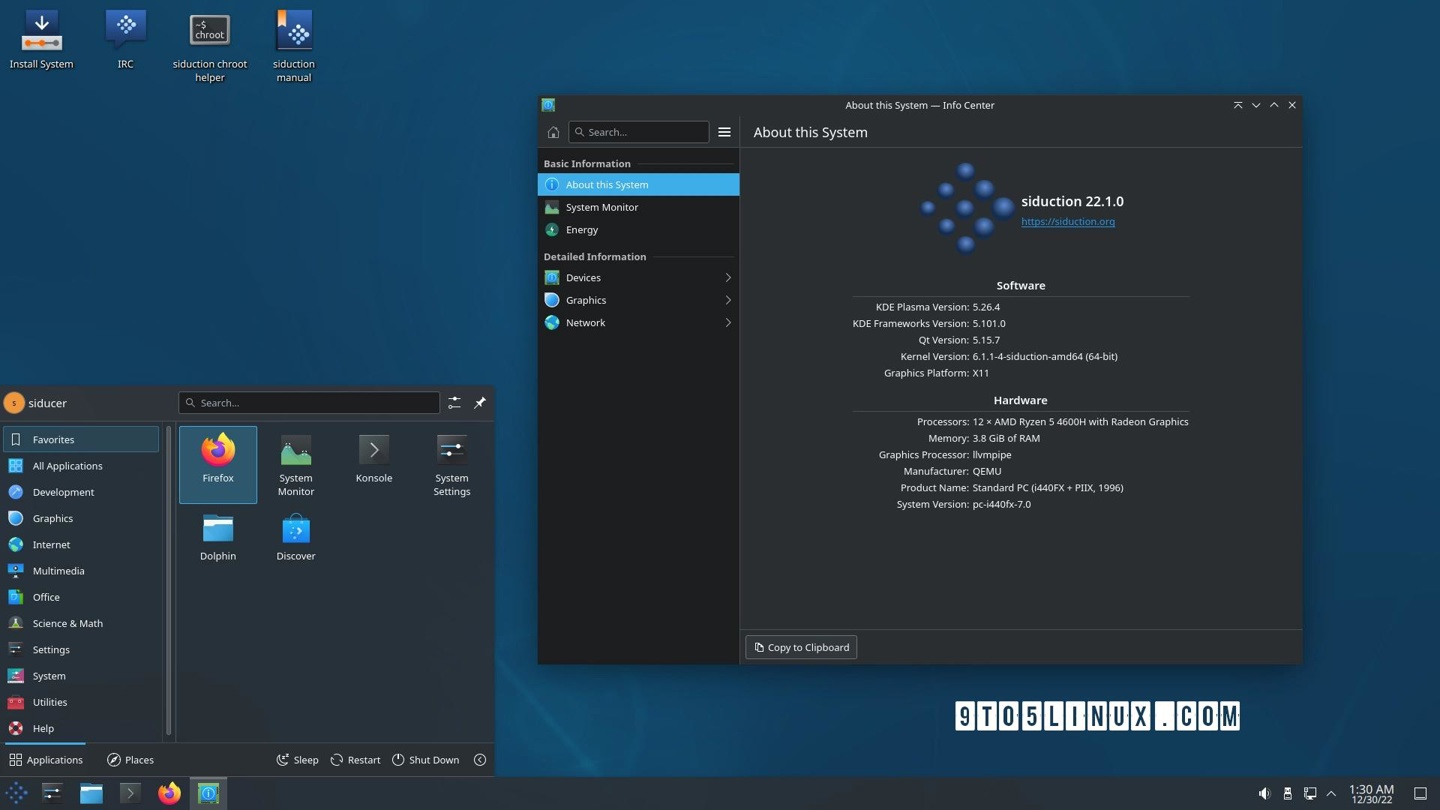Click Firefox icon in taskbar
The image size is (1440, 810).
click(x=169, y=793)
